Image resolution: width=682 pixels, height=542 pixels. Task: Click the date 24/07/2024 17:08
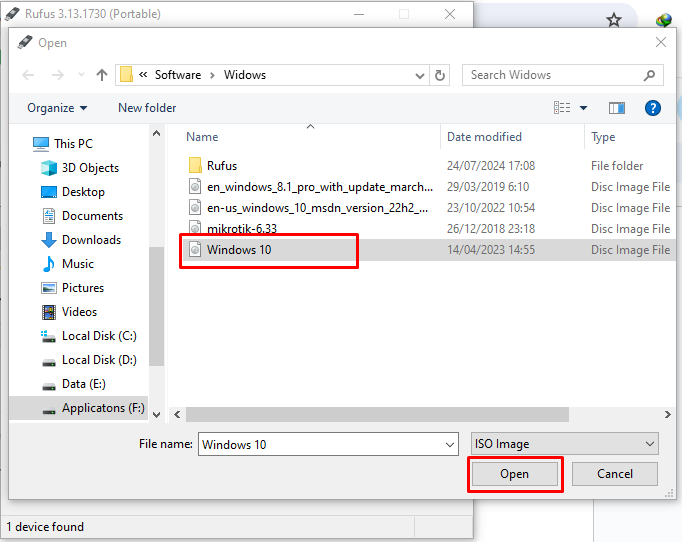click(x=491, y=166)
